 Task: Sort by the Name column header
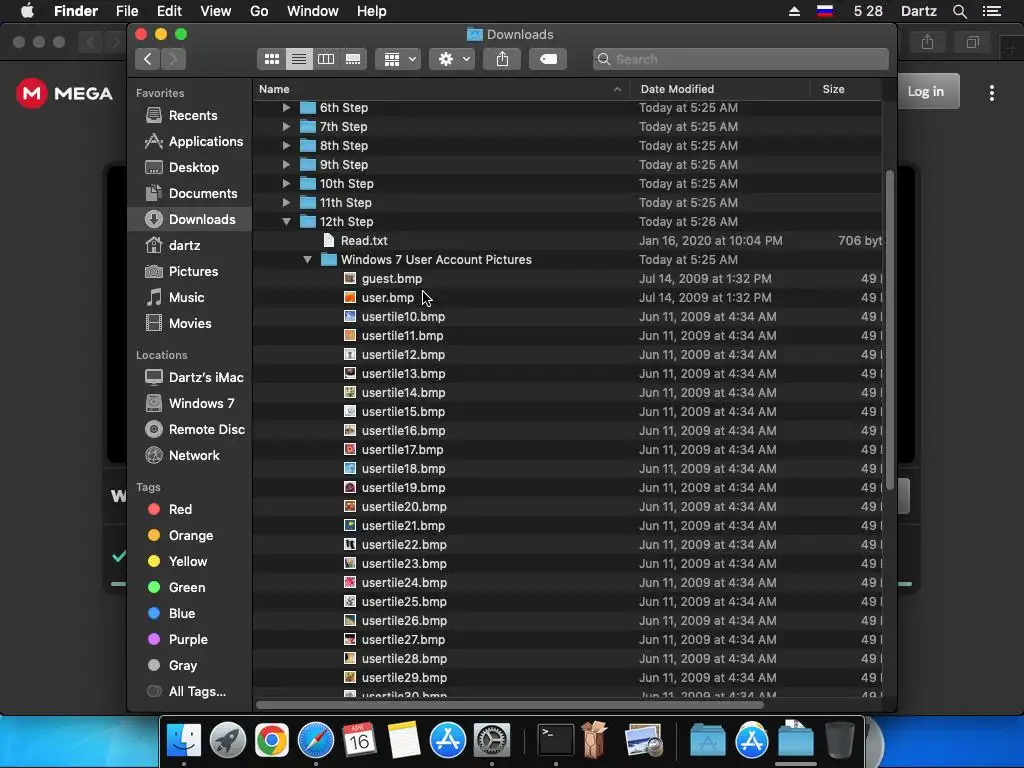(441, 89)
